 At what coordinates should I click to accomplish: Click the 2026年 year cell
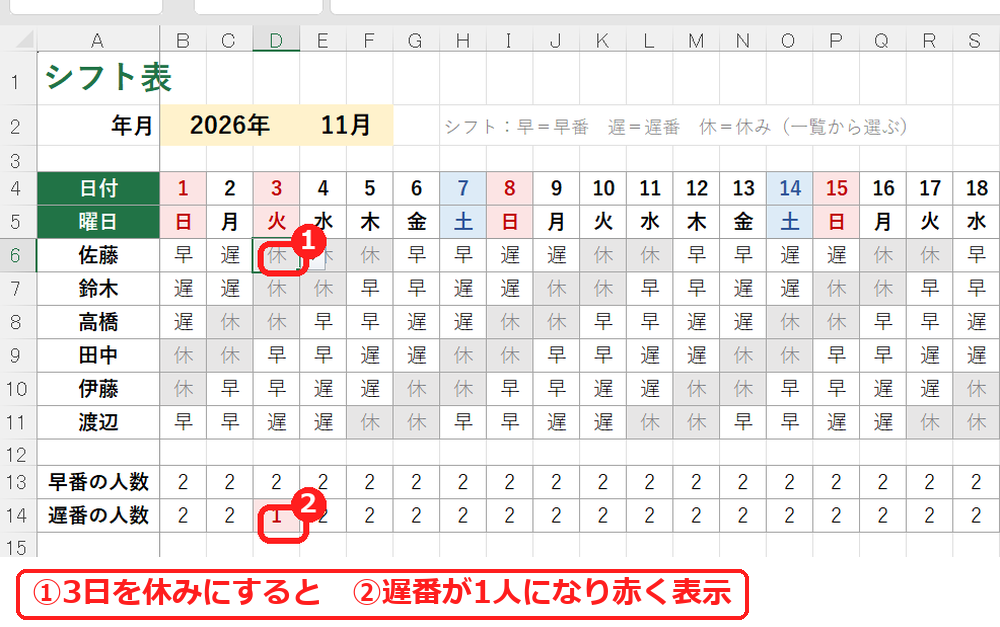[230, 125]
